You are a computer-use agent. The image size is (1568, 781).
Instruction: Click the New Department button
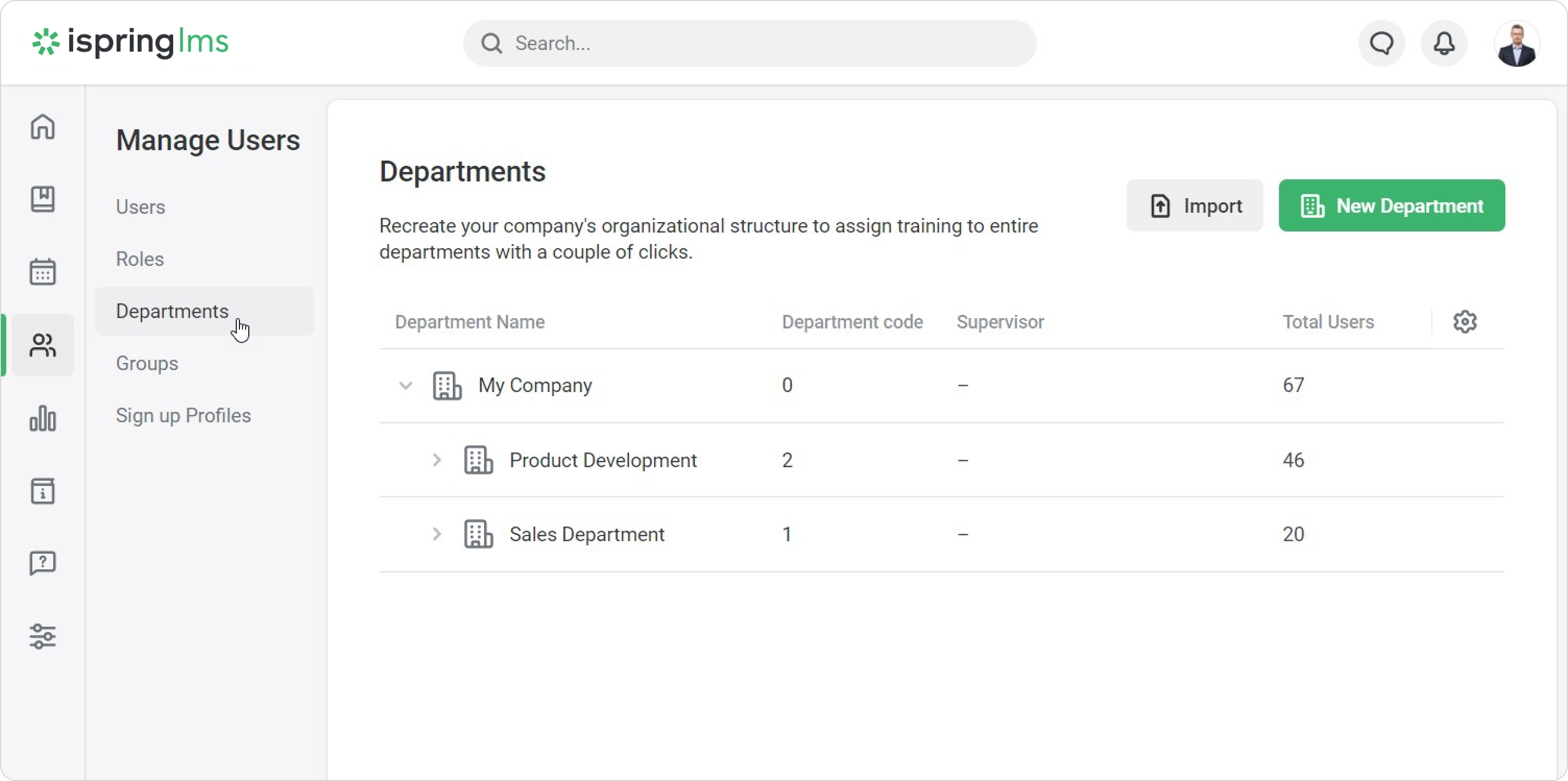point(1392,205)
